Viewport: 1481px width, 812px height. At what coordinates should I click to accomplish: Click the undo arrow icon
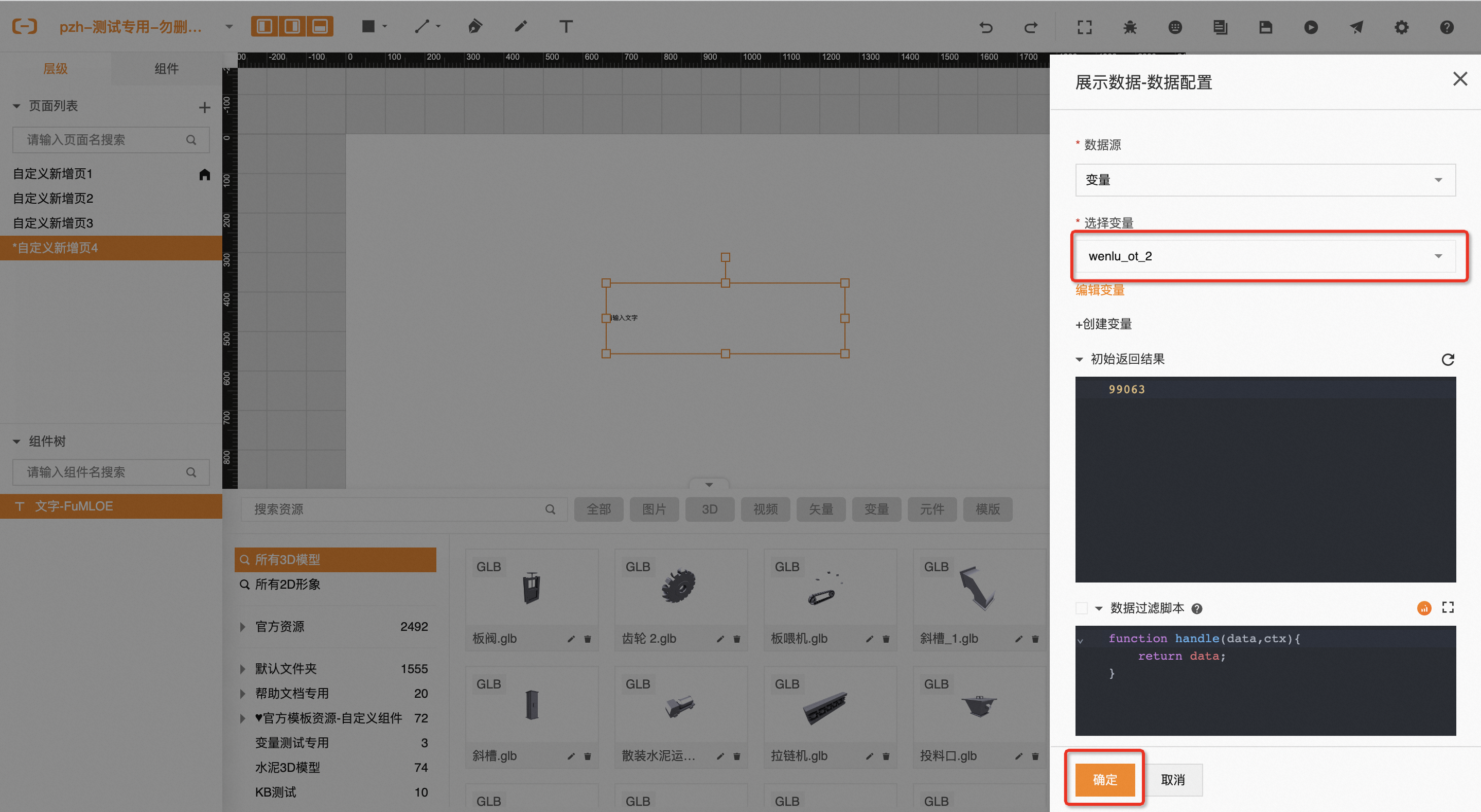(x=986, y=27)
